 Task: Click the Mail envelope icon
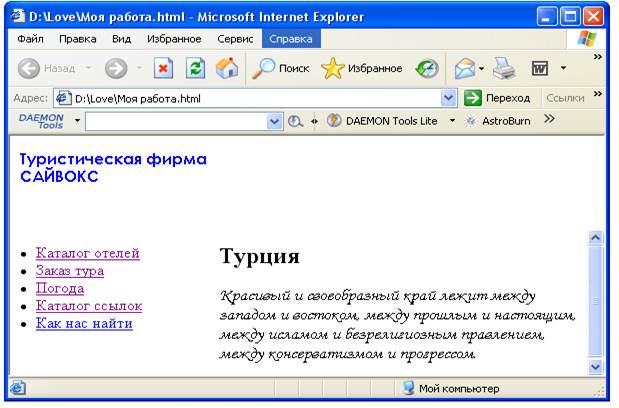point(465,68)
